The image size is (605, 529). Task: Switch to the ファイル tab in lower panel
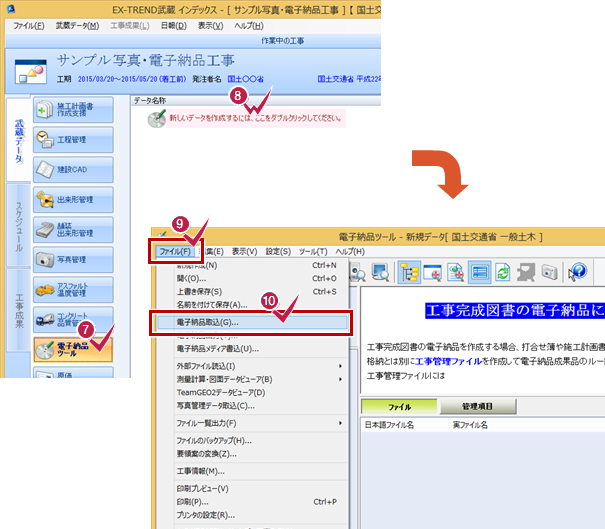[x=399, y=406]
